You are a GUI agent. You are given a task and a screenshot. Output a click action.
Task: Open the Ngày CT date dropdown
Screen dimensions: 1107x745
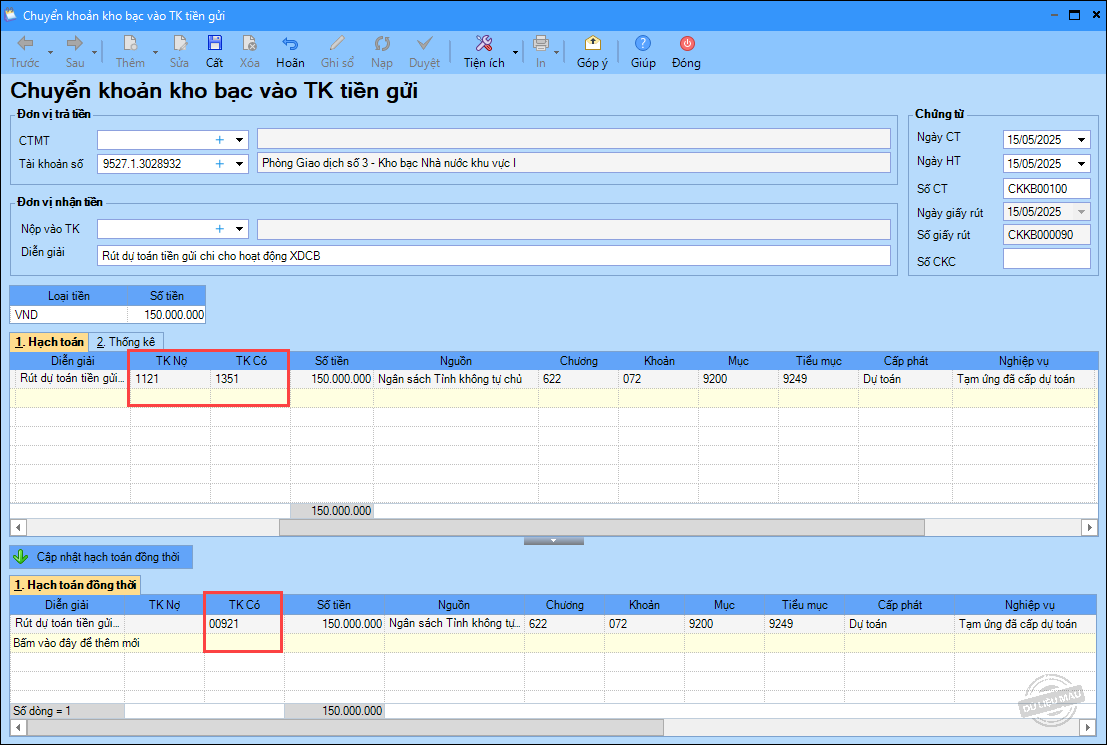point(1082,140)
